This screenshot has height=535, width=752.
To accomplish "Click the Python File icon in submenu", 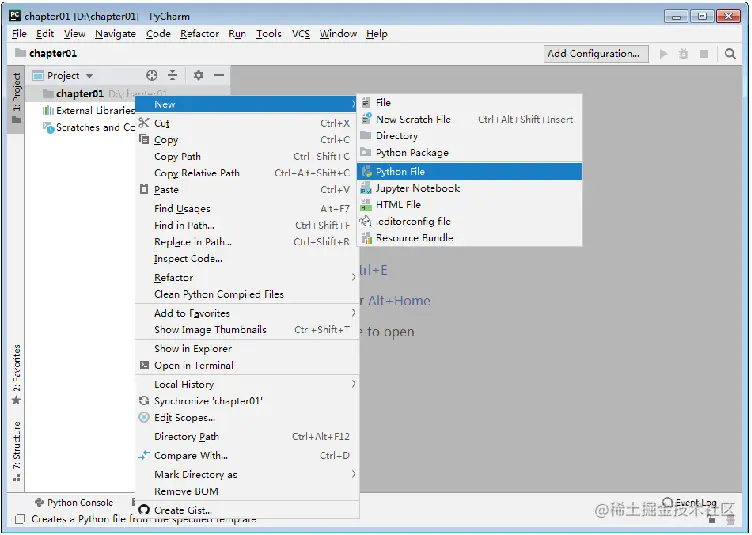I will (366, 172).
